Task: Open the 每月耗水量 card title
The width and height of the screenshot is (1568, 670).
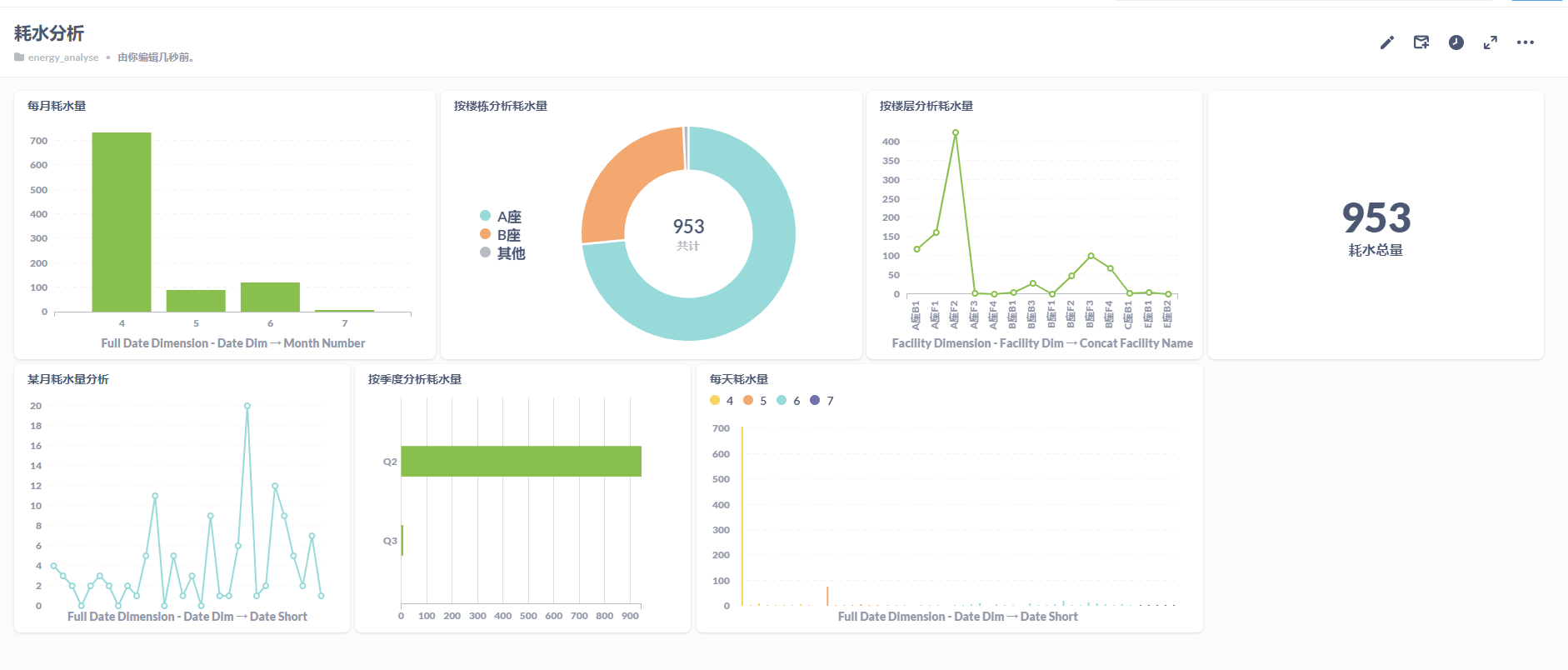Action: click(x=57, y=106)
